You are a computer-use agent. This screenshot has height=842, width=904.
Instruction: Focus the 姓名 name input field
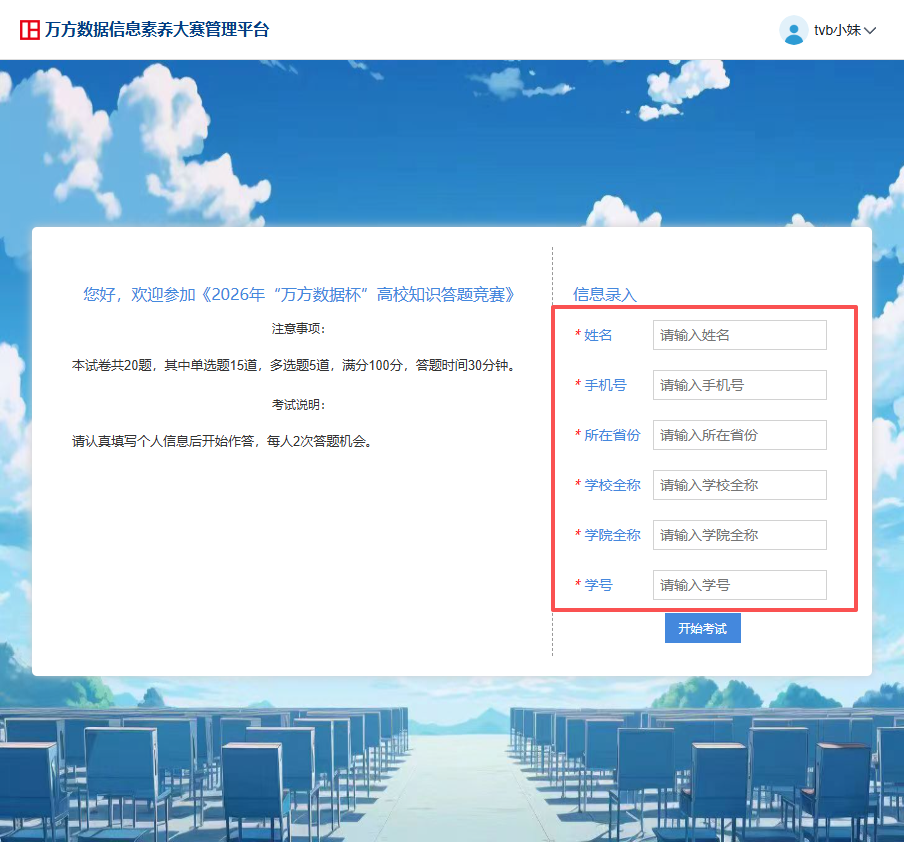tap(739, 335)
